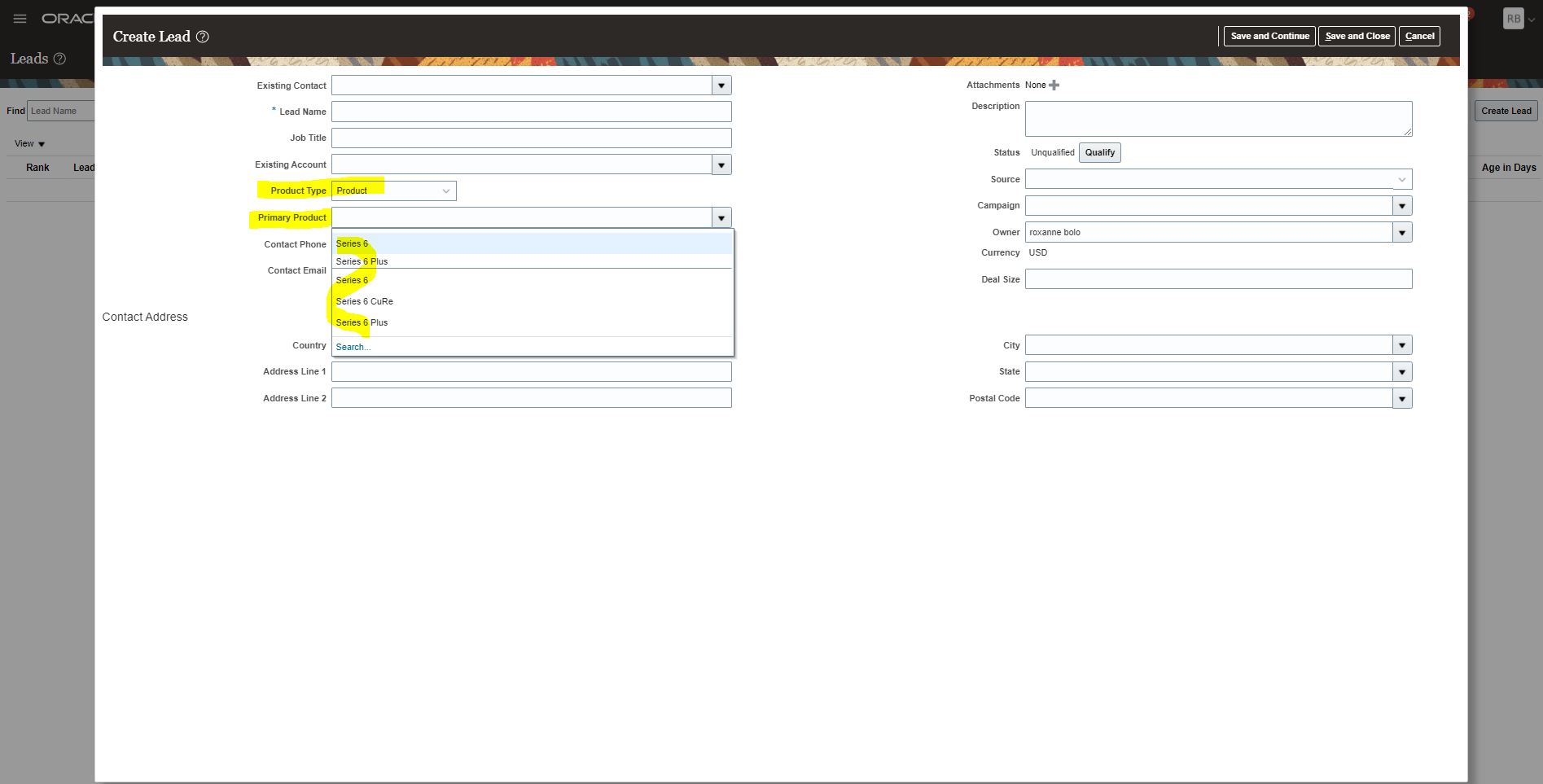Open the Postal Code dropdown arrow
This screenshot has width=1543, height=784.
click(x=1402, y=399)
